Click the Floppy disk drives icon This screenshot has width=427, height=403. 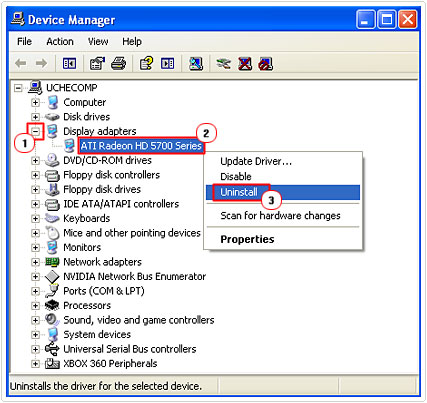(x=52, y=189)
